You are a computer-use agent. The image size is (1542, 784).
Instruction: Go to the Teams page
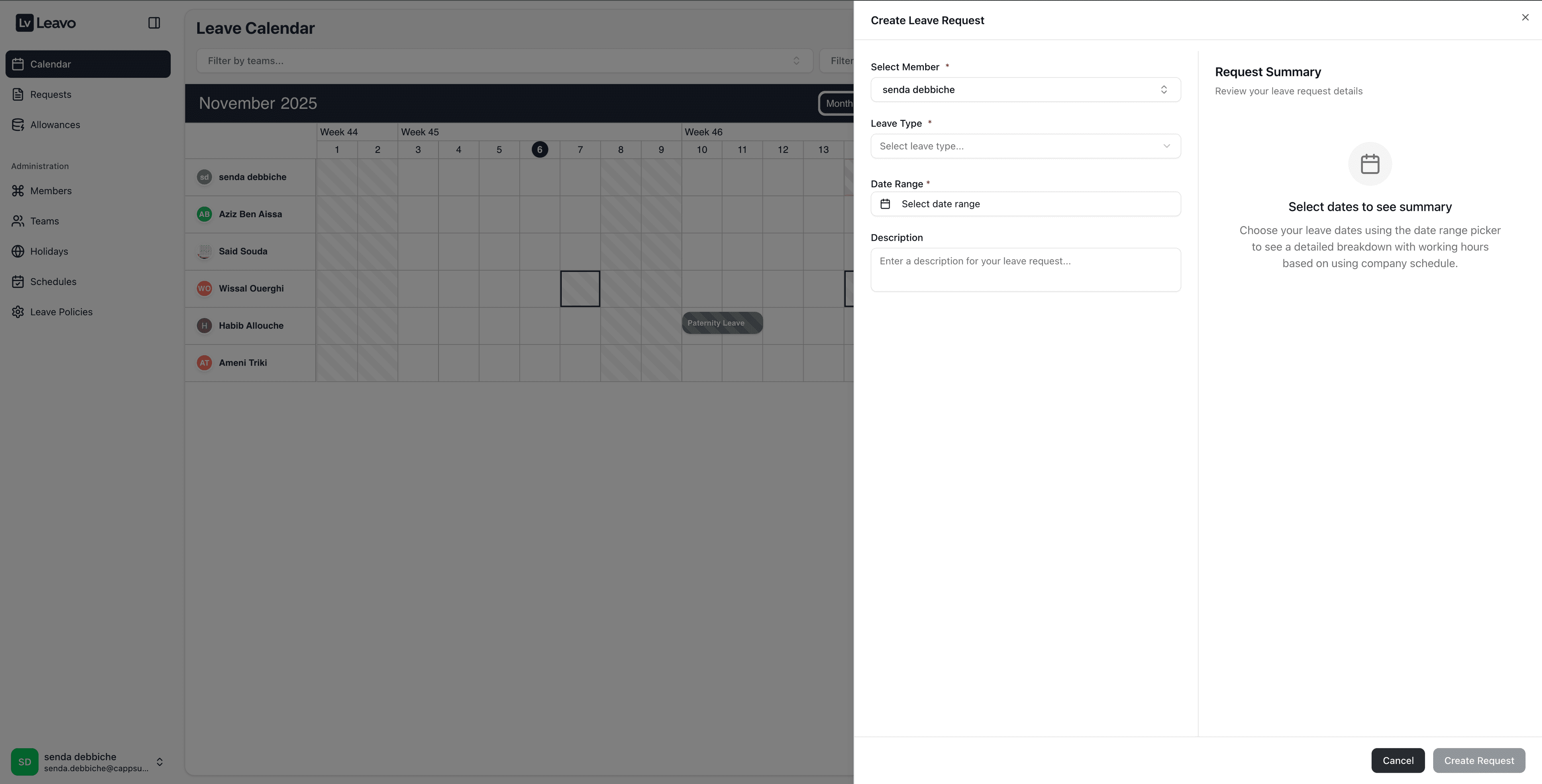coord(45,222)
